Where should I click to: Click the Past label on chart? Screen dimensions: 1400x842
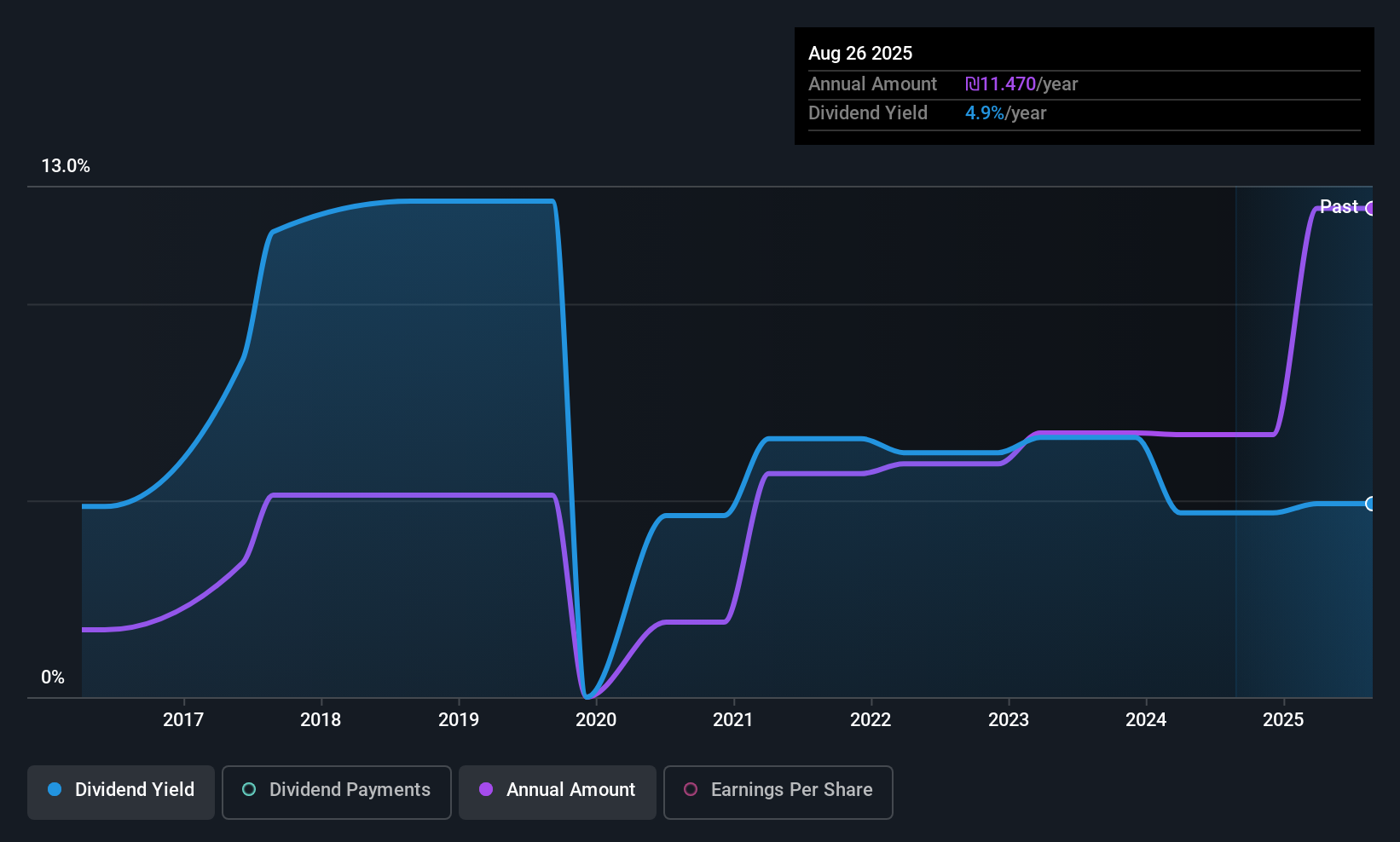click(1339, 207)
